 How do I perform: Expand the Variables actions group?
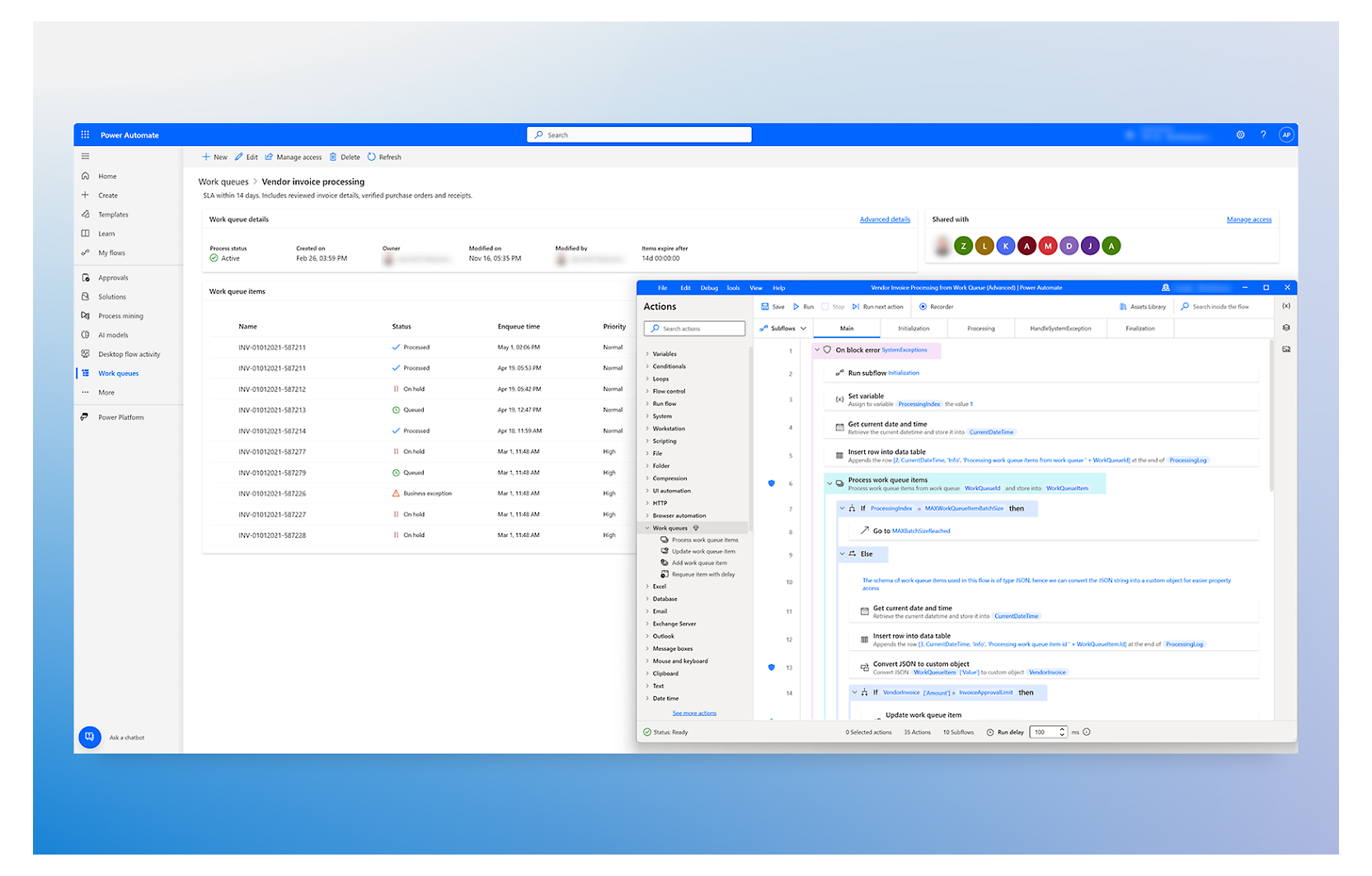(647, 354)
